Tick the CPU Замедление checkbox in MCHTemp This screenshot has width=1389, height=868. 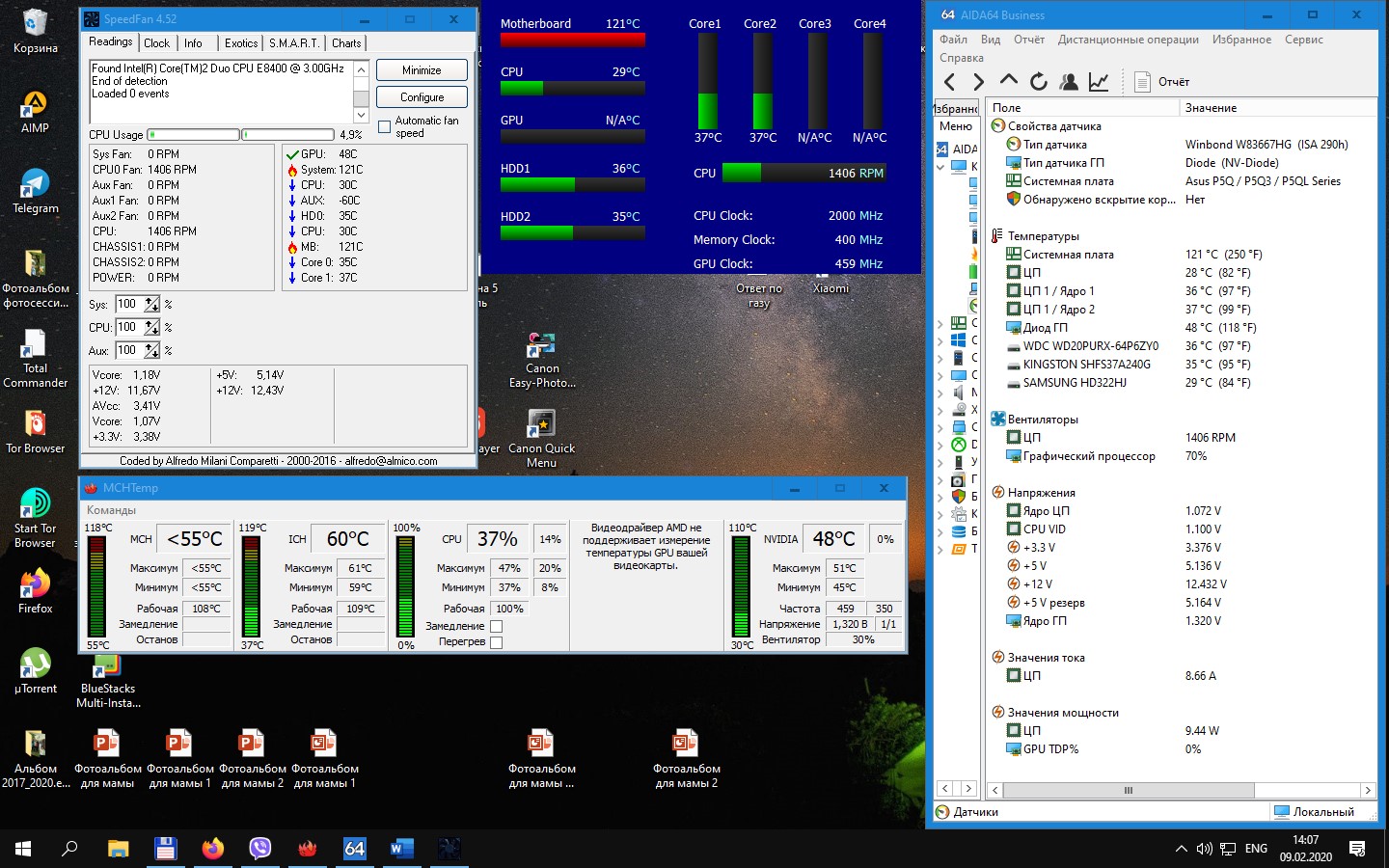click(x=496, y=626)
